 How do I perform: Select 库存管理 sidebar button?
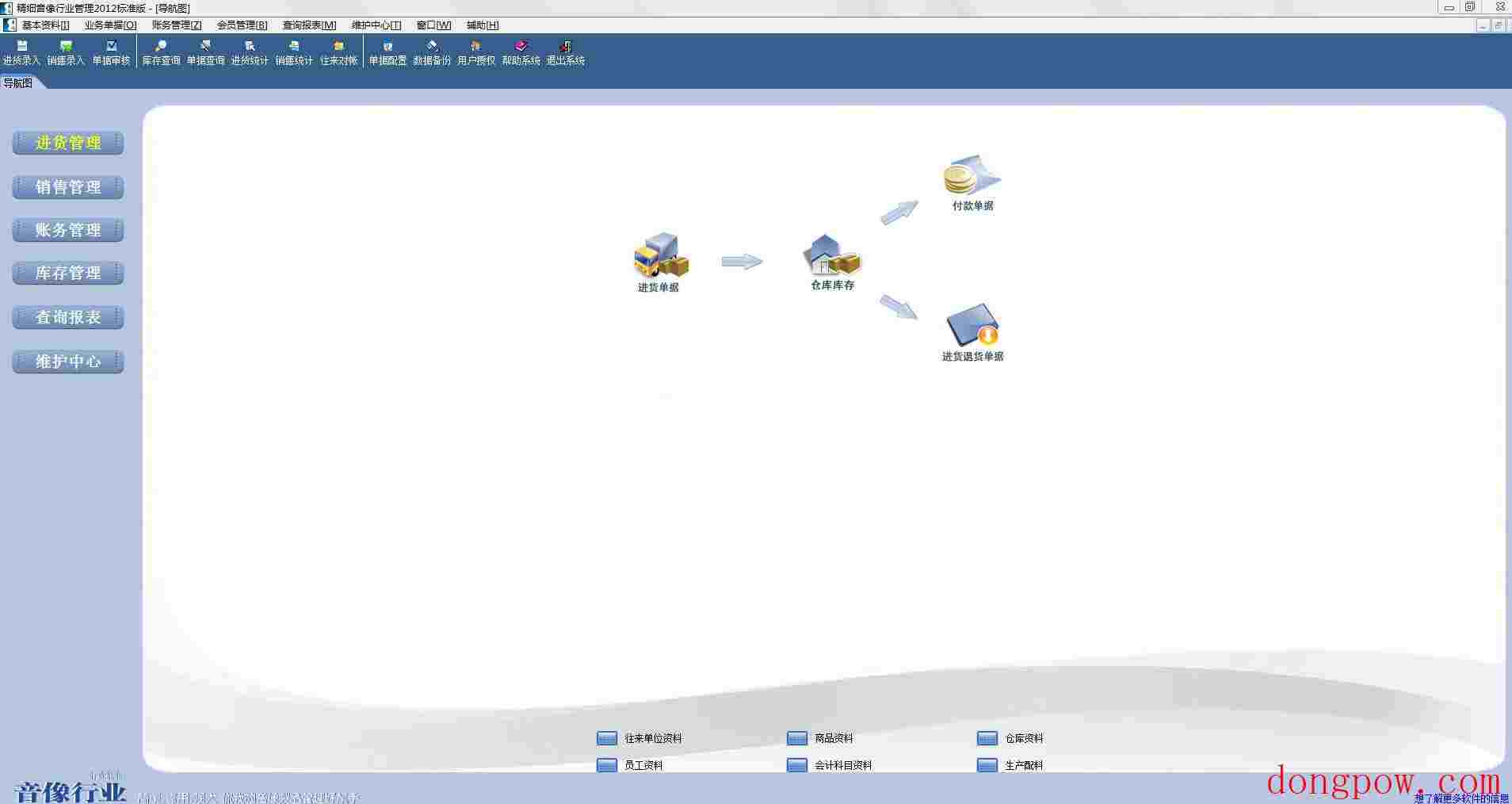coord(68,273)
